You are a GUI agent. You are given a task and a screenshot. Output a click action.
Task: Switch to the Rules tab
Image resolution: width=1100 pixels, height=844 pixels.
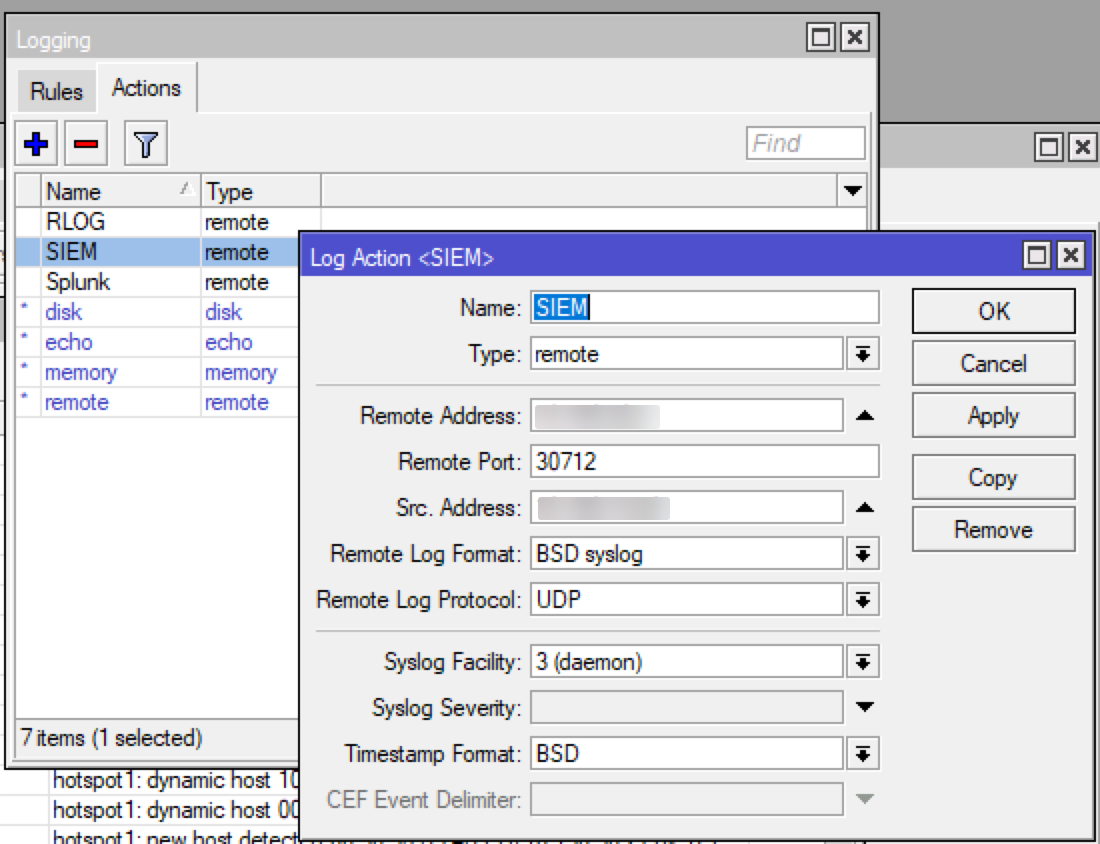coord(56,91)
